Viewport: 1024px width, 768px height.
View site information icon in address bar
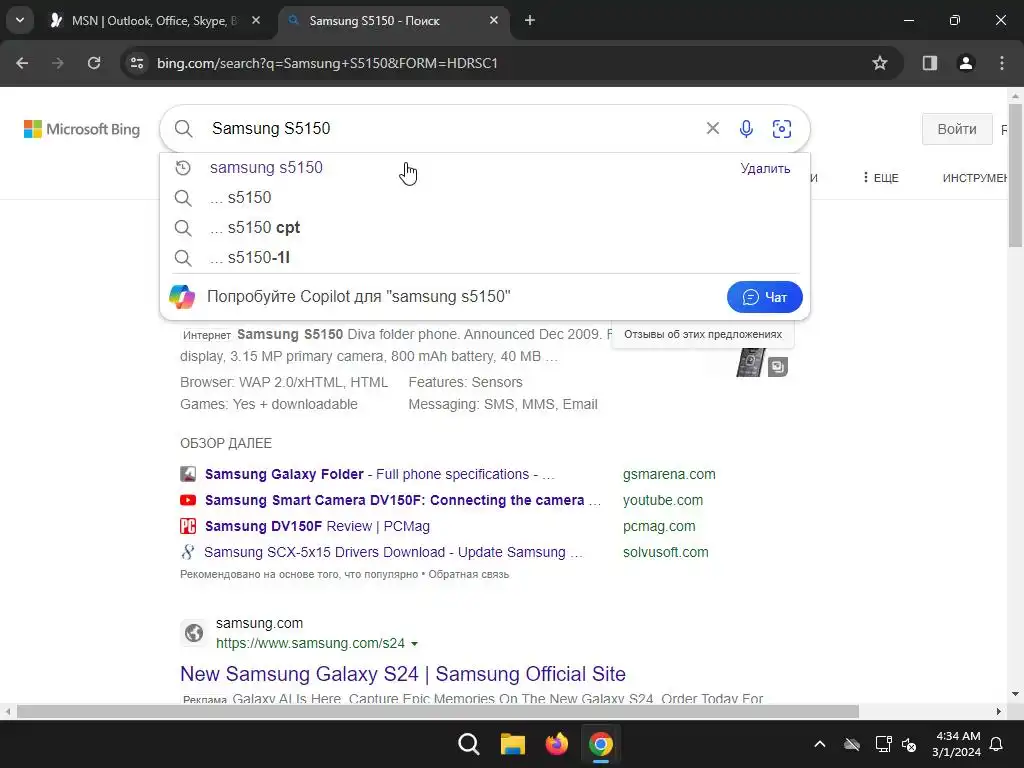tap(137, 63)
